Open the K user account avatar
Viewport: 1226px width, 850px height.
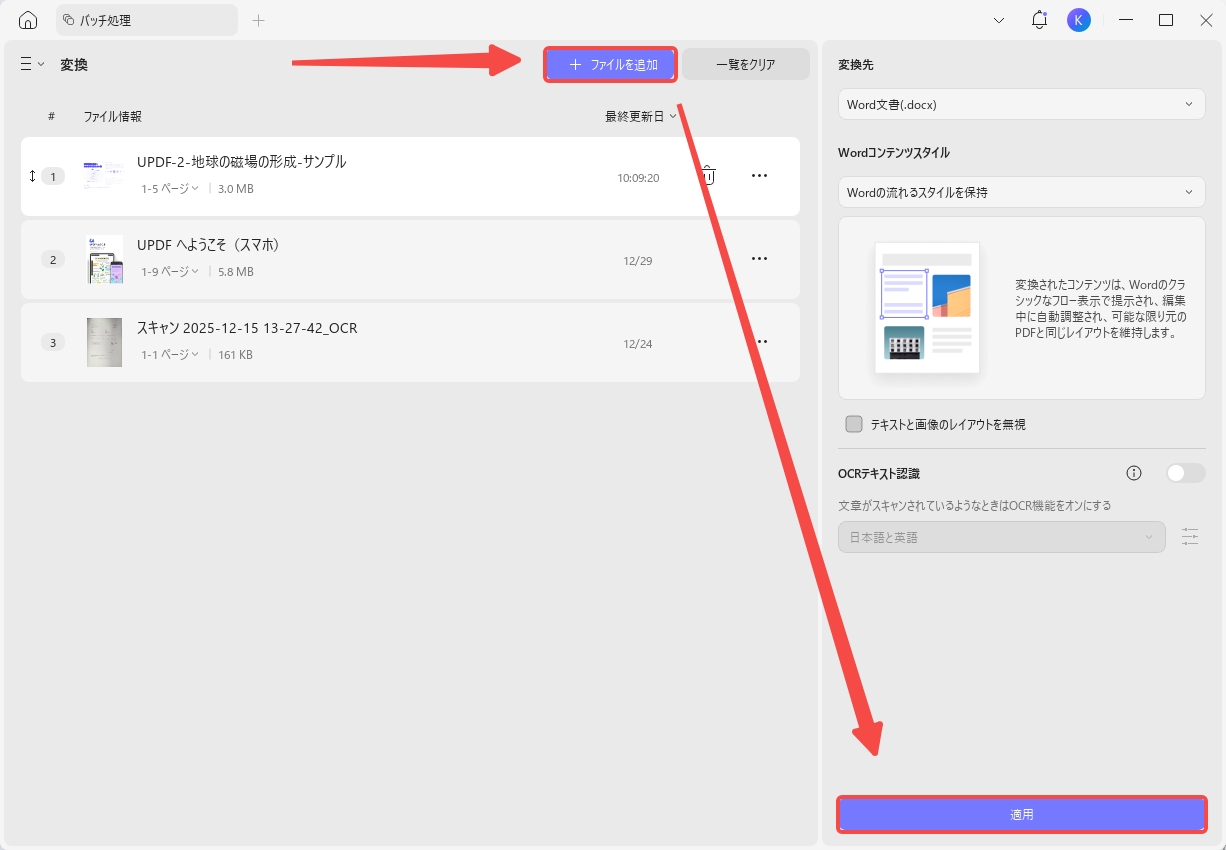[x=1079, y=20]
